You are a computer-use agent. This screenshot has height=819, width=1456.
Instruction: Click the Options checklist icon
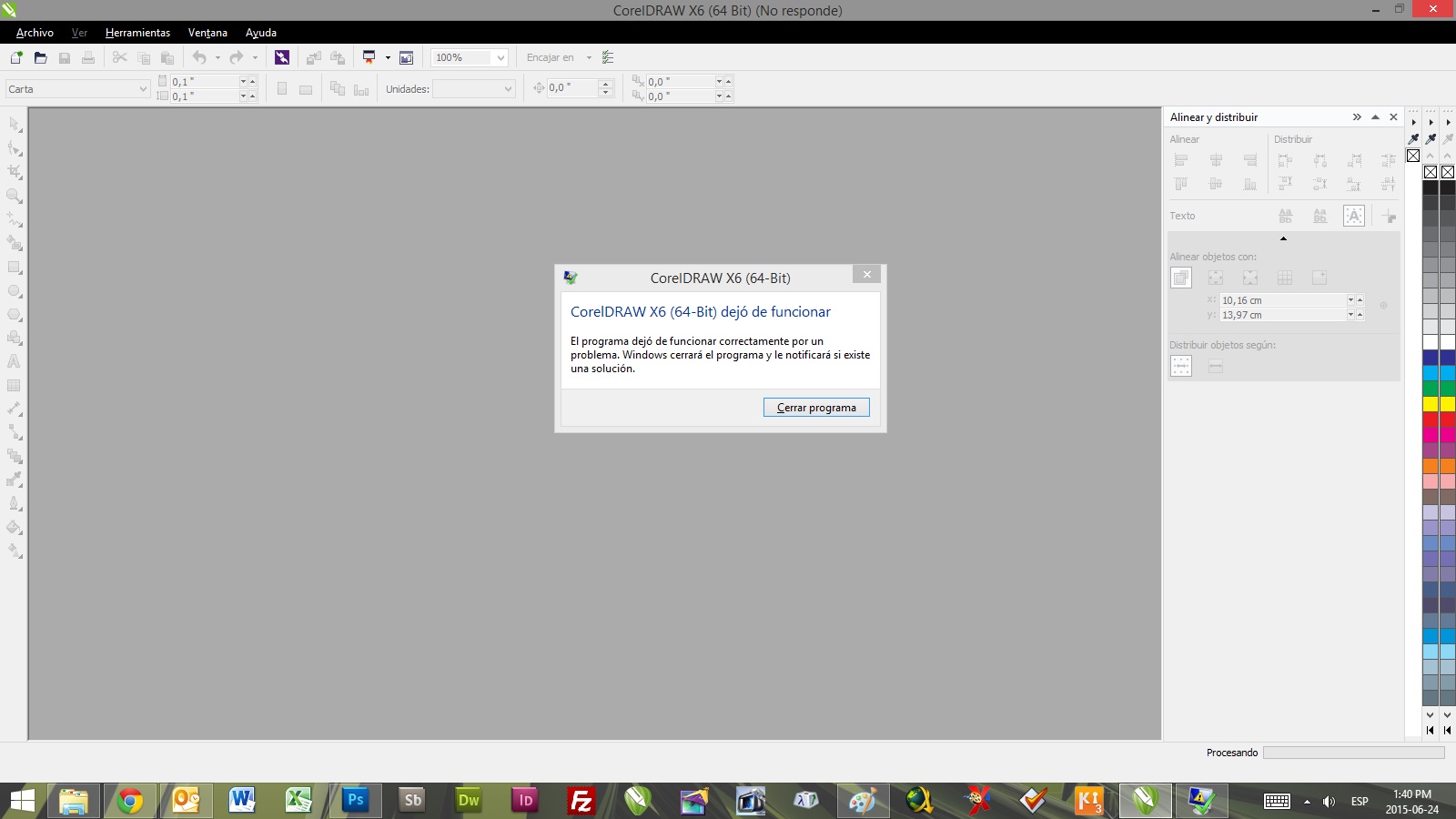coord(608,57)
